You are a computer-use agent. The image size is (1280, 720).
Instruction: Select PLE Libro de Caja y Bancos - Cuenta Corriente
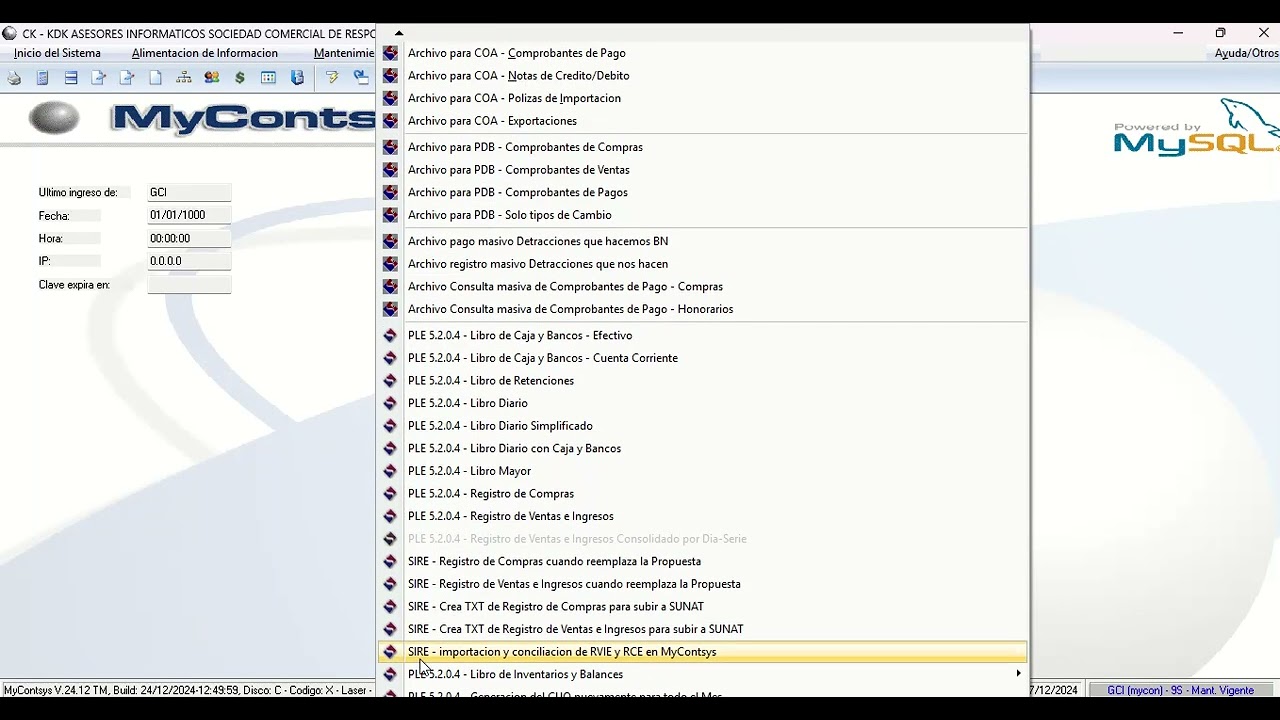(703, 358)
